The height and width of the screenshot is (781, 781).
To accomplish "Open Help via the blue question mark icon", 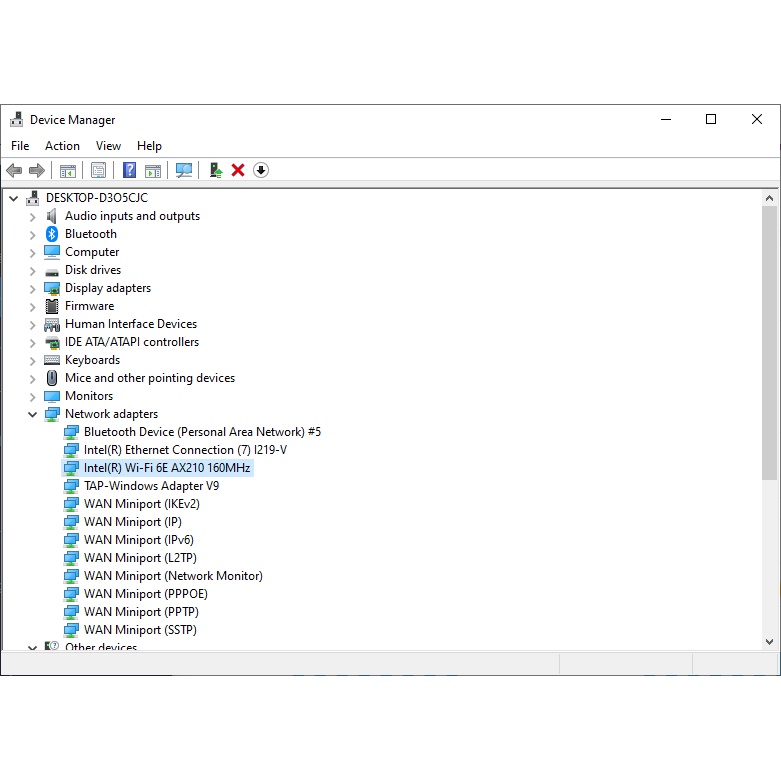I will 130,170.
